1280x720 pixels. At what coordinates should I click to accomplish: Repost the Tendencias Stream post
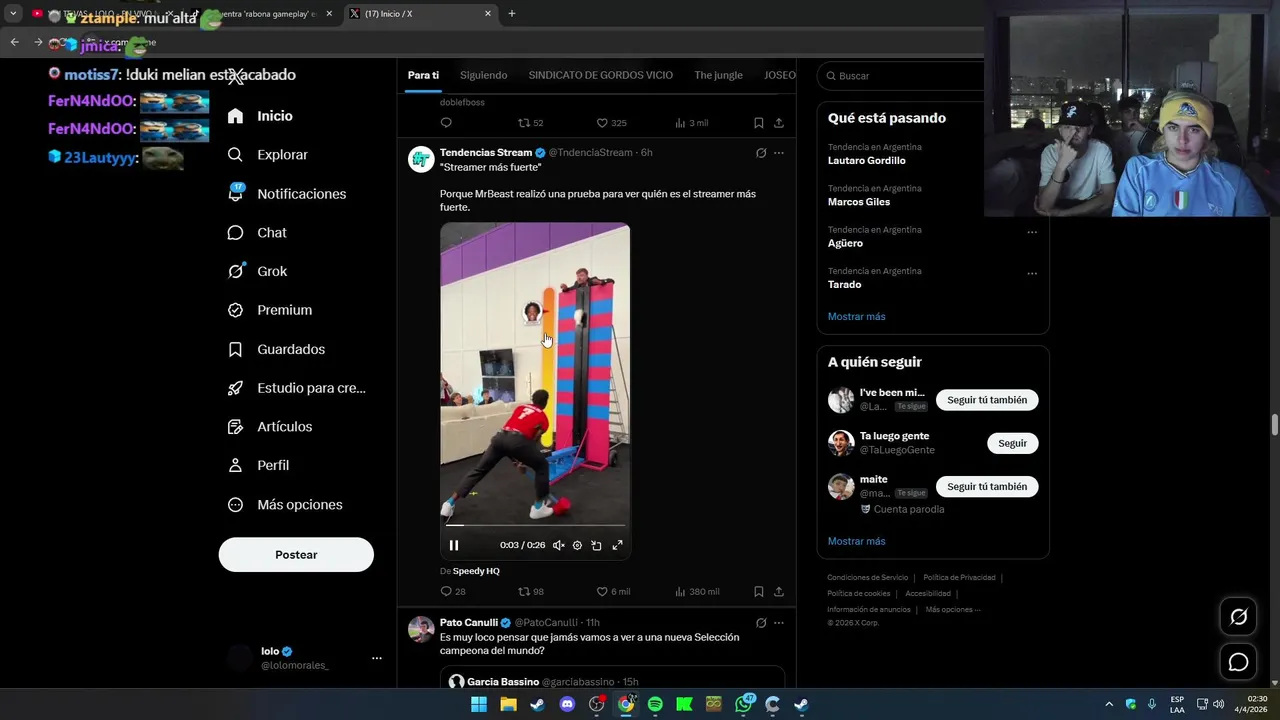pos(530,591)
